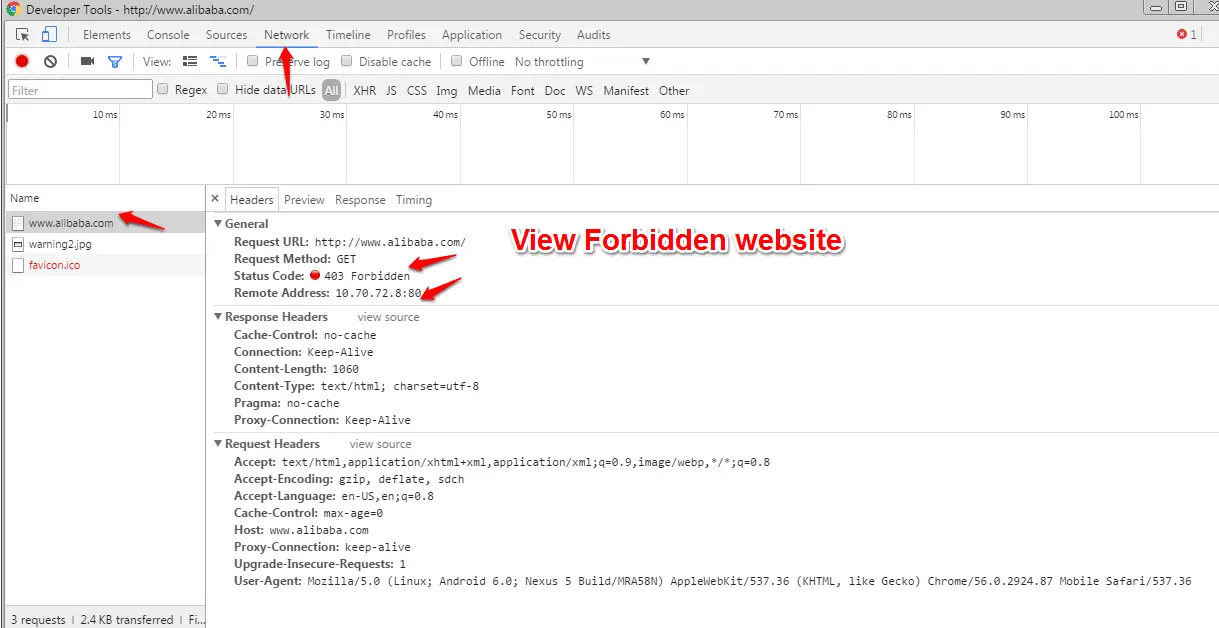
Task: Click view source for Response Headers
Action: [389, 317]
